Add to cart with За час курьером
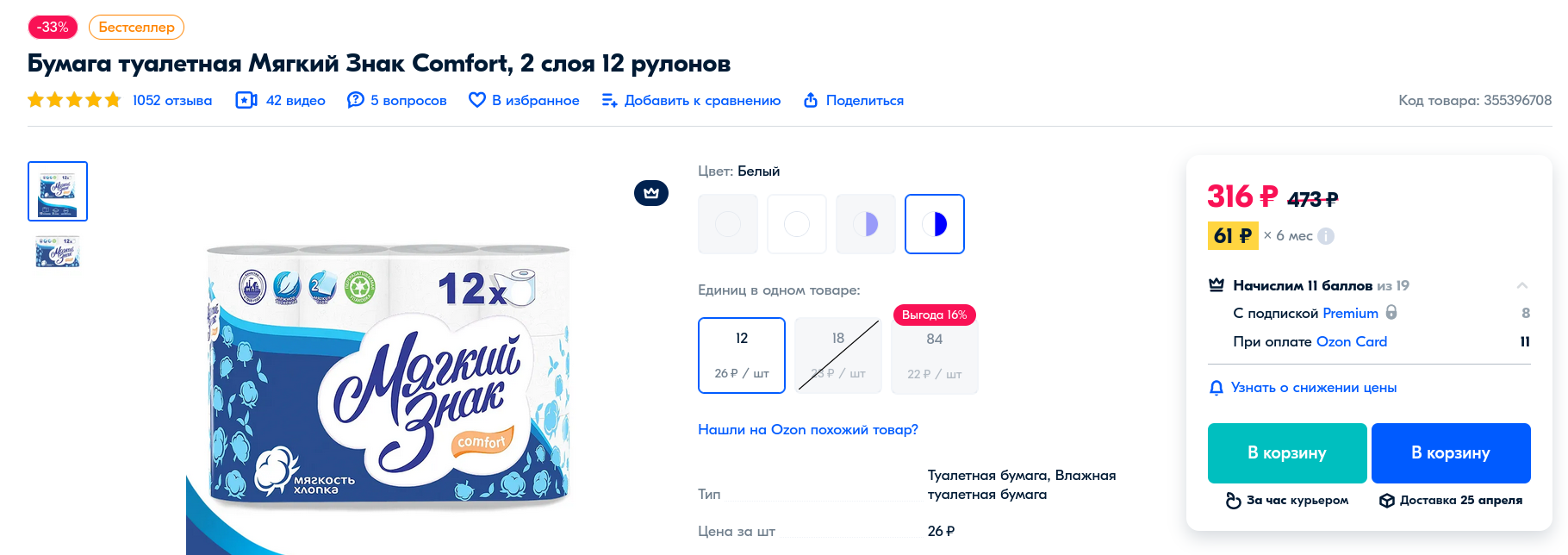The height and width of the screenshot is (555, 1568). [1287, 453]
